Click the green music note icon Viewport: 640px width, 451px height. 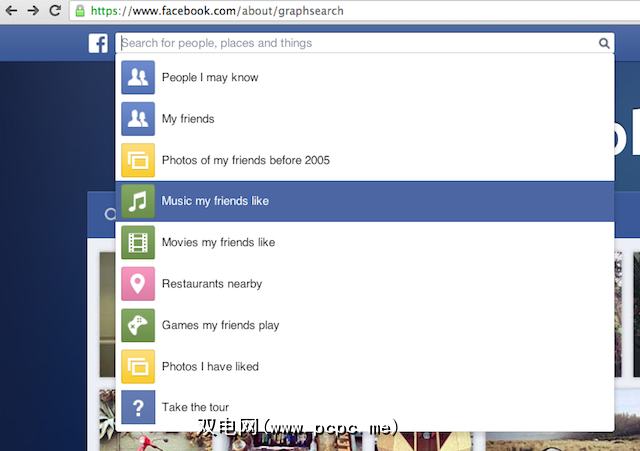coord(138,201)
